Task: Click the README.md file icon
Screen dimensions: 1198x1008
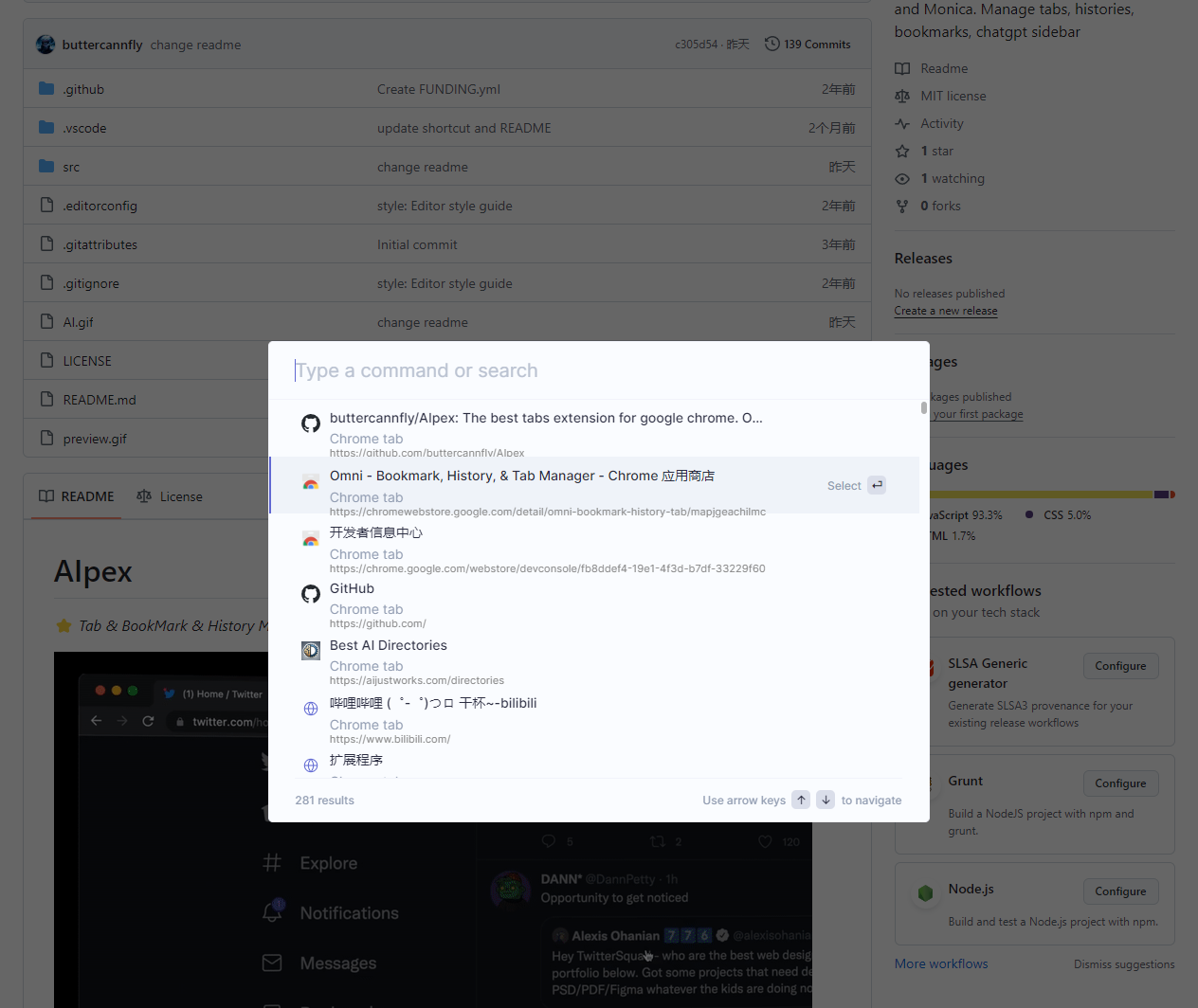Action: pos(46,400)
